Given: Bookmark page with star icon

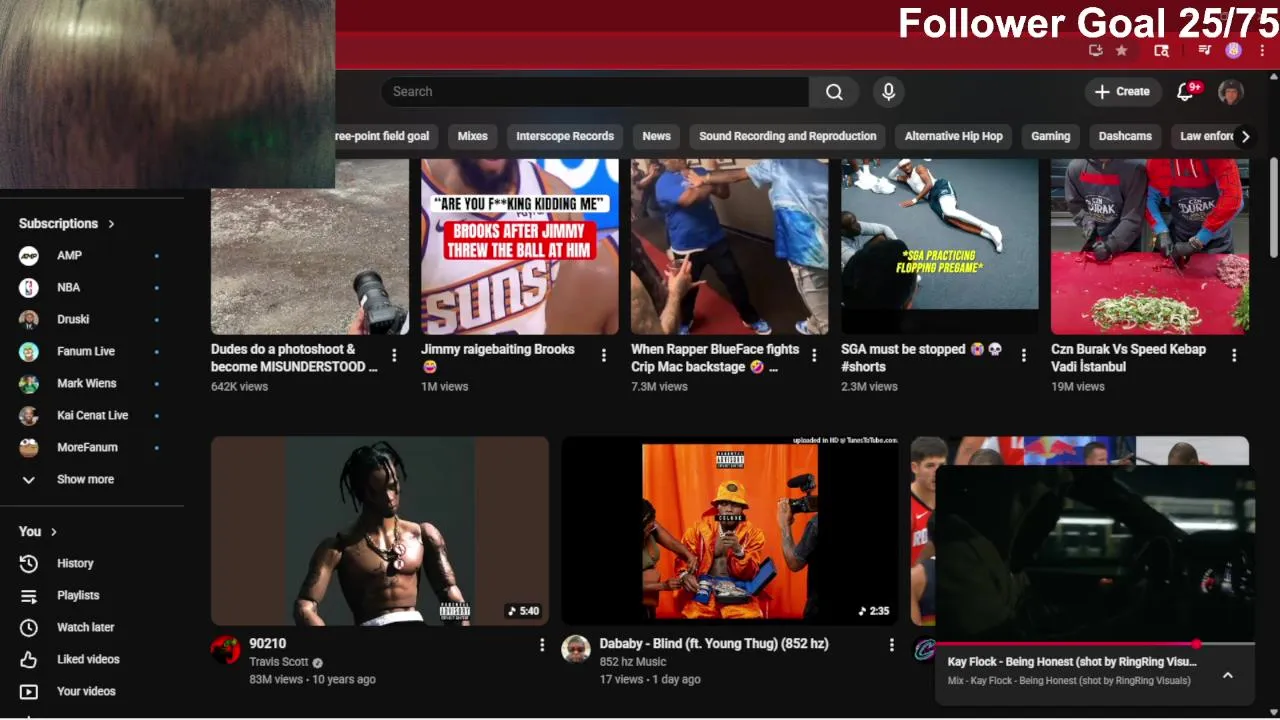Looking at the screenshot, I should tap(1122, 50).
